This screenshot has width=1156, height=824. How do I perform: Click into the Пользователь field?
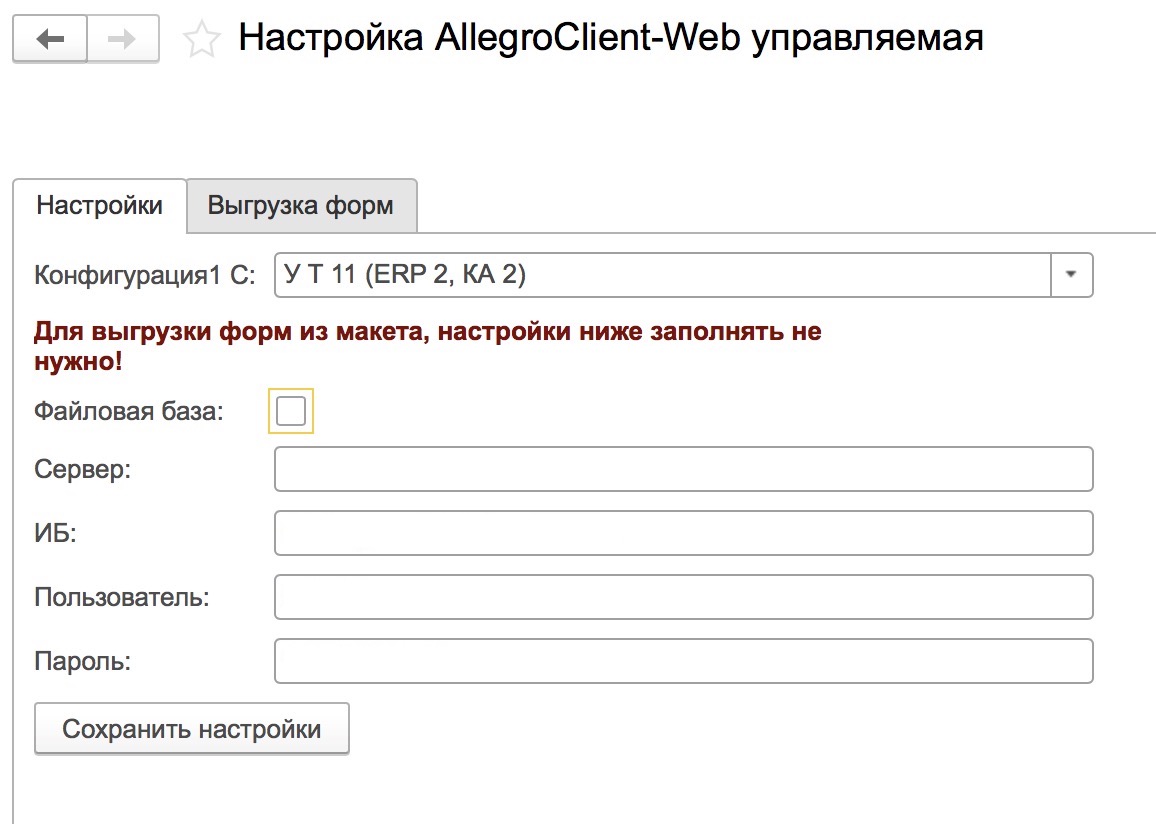683,597
